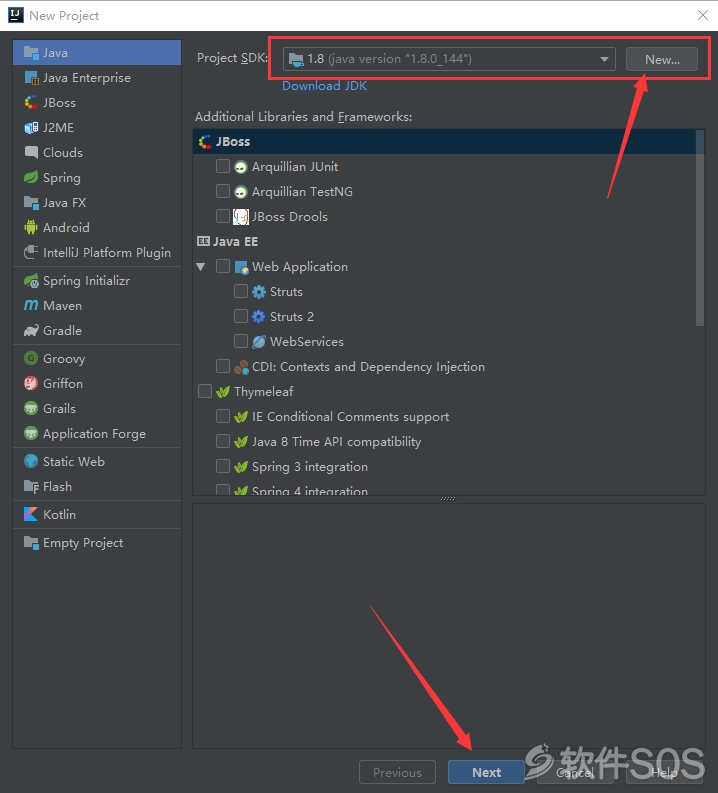Enable Arquillian JUnit checkbox
718x793 pixels.
coord(223,166)
